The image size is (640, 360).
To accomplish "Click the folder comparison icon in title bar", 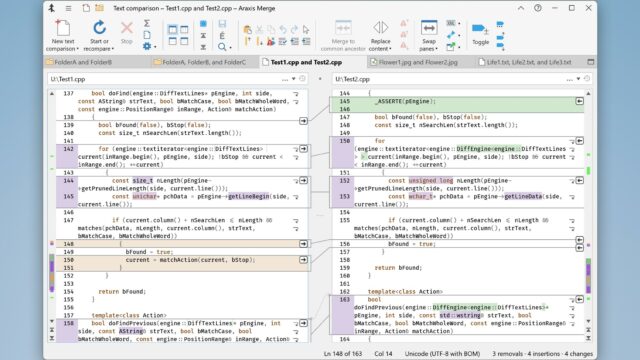I will click(x=99, y=8).
